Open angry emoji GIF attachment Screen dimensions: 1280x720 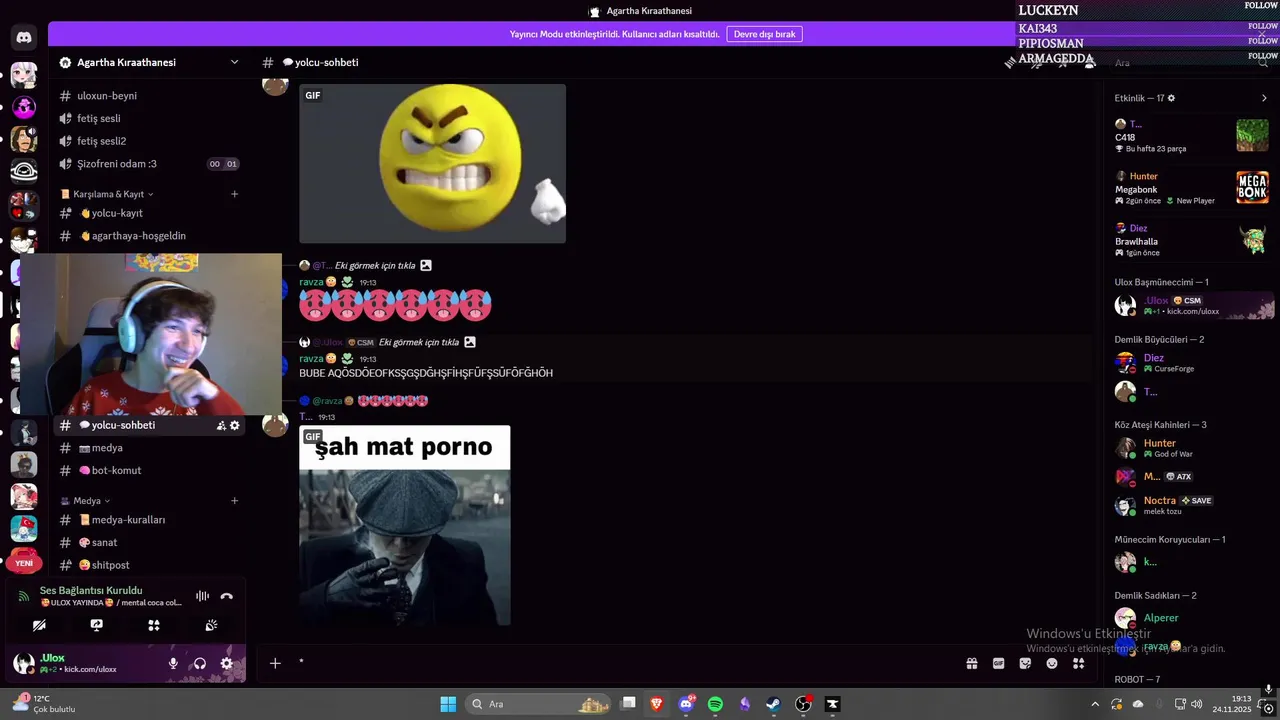432,163
